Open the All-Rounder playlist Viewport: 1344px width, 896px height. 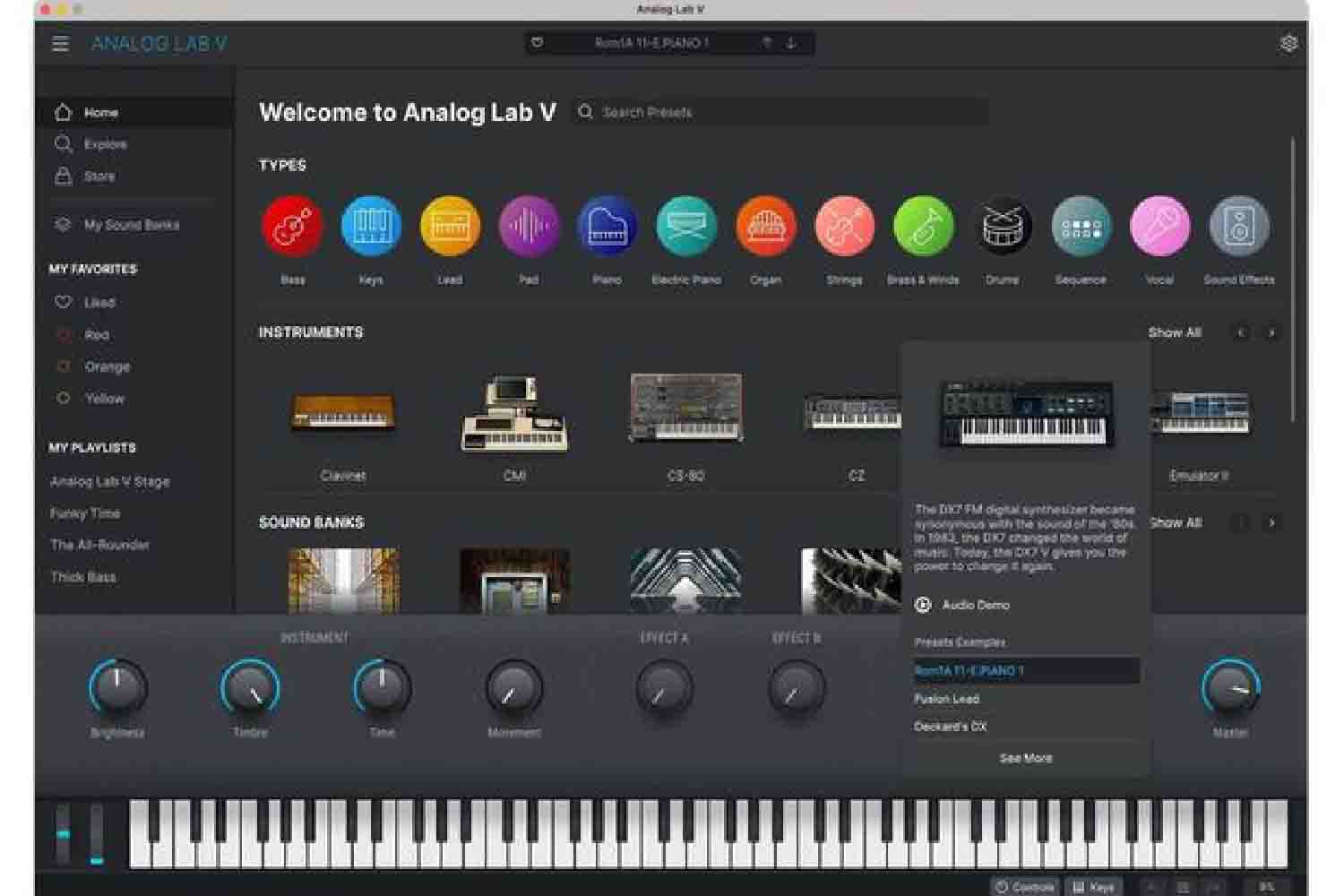coord(99,545)
